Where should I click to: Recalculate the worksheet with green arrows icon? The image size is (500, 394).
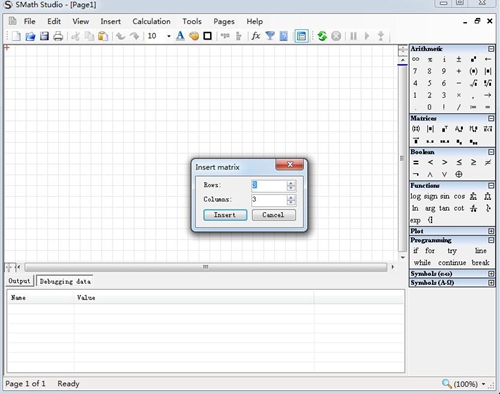(322, 36)
